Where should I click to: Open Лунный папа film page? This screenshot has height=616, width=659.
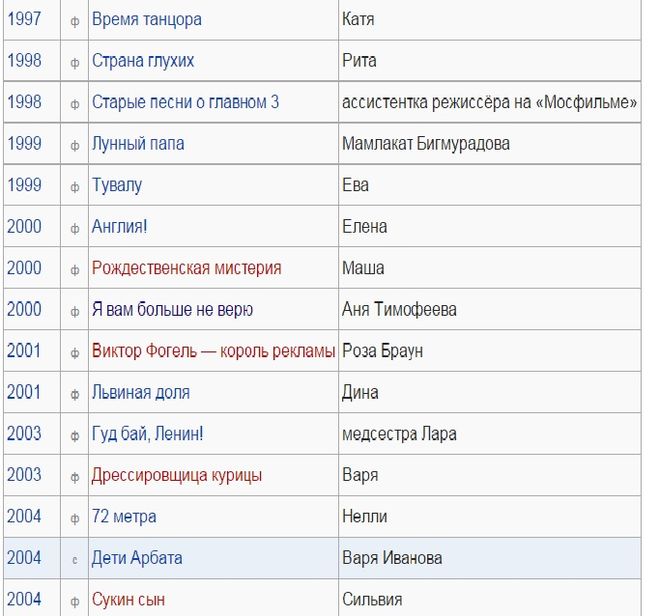pos(138,144)
